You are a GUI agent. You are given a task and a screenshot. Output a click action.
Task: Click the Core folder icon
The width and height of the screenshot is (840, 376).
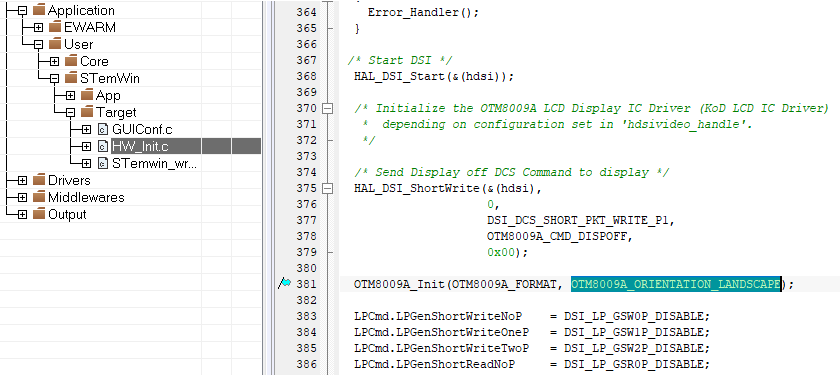pos(71,62)
